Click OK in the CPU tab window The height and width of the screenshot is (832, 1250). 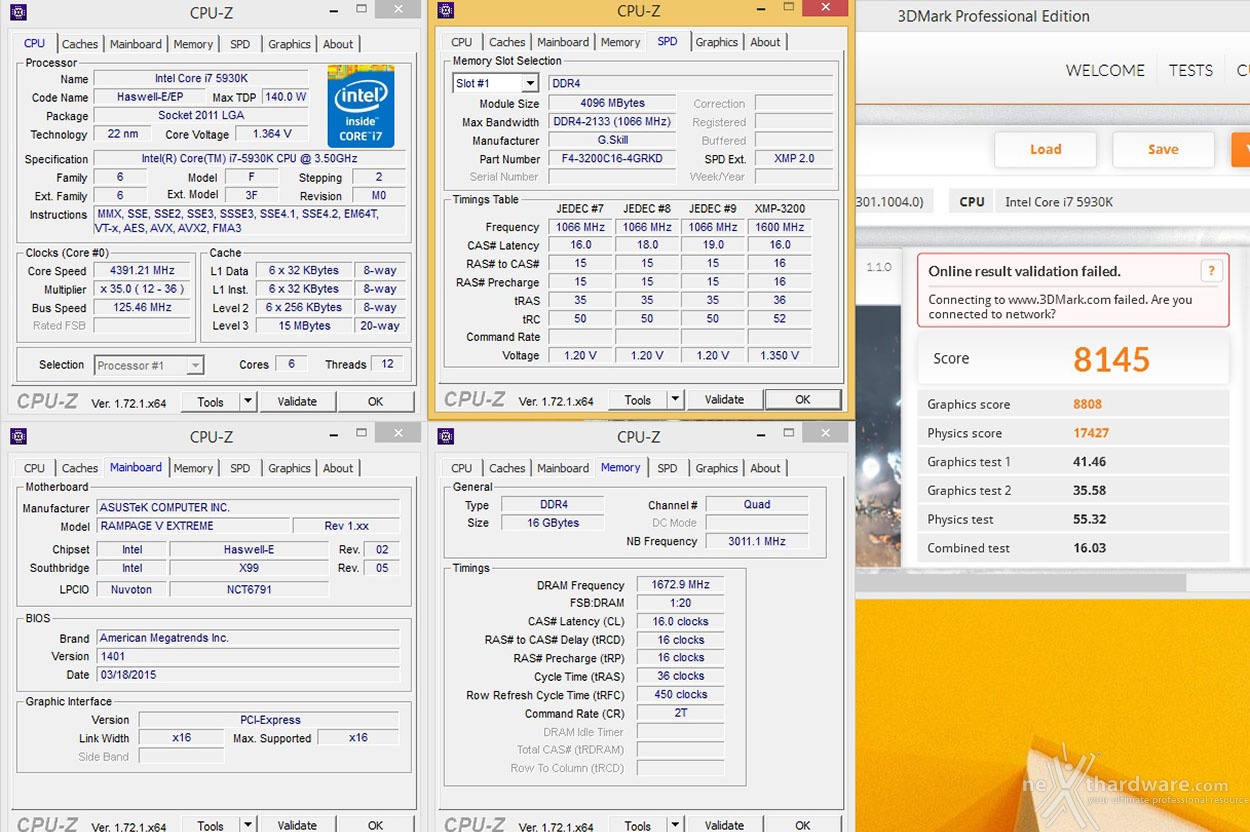pos(375,402)
